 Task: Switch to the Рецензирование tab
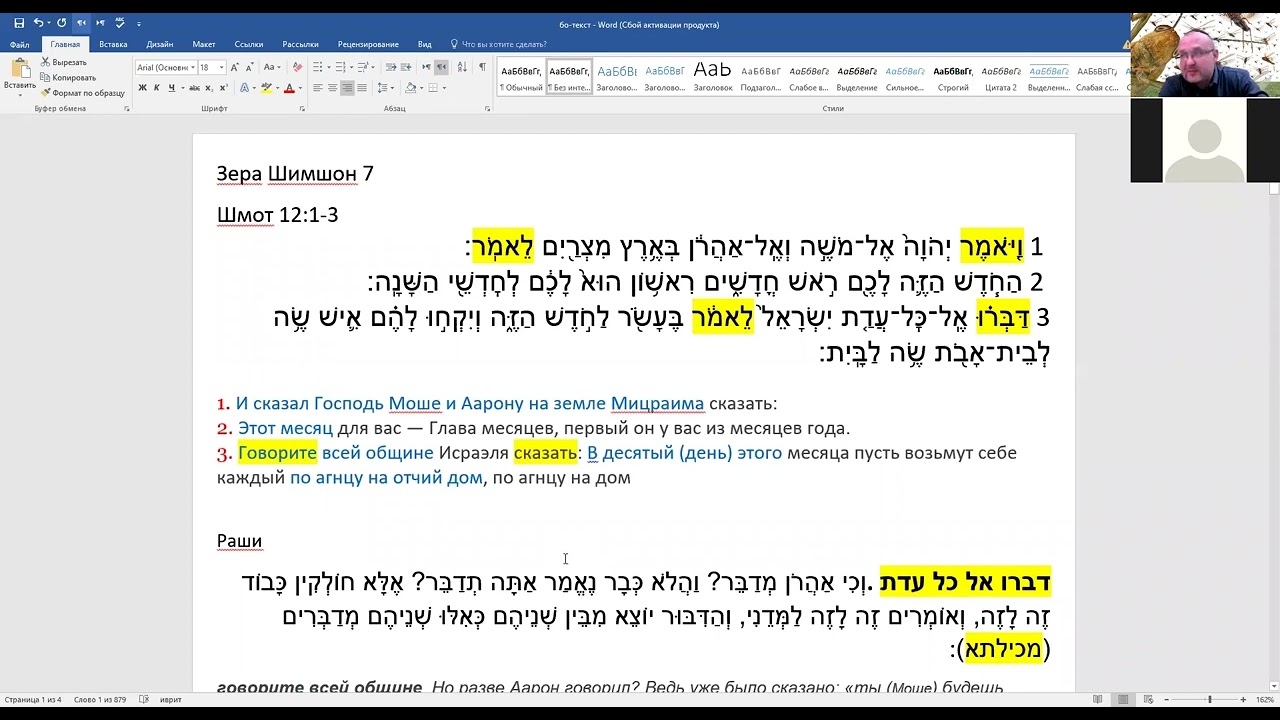pyautogui.click(x=368, y=44)
